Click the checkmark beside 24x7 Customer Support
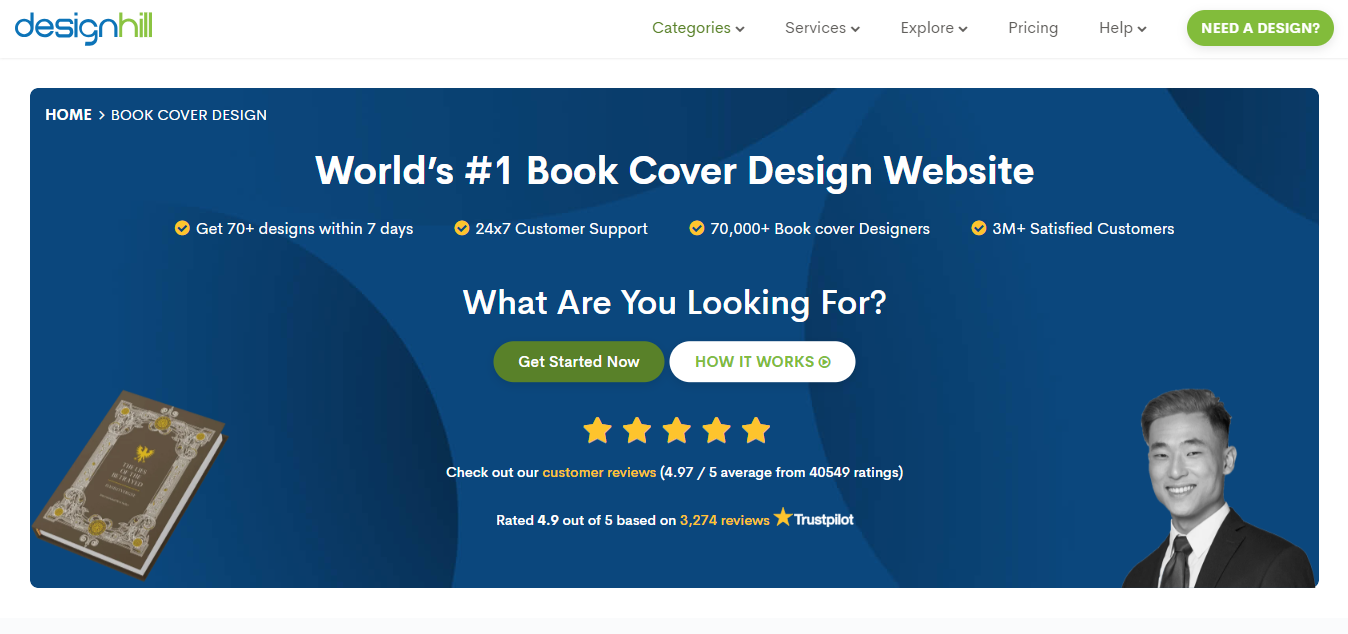Image resolution: width=1348 pixels, height=634 pixels. point(462,228)
